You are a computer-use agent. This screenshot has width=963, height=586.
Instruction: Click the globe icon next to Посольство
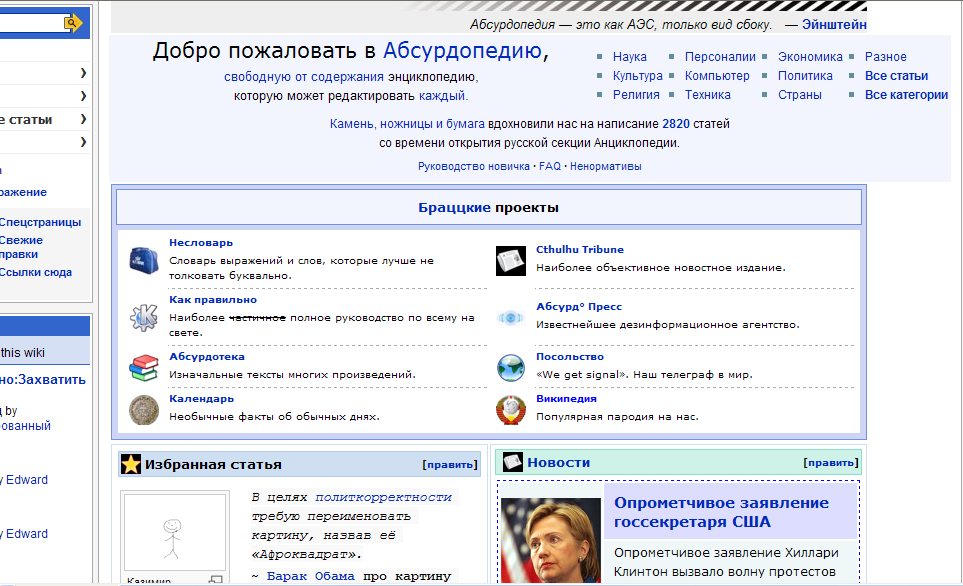(510, 368)
